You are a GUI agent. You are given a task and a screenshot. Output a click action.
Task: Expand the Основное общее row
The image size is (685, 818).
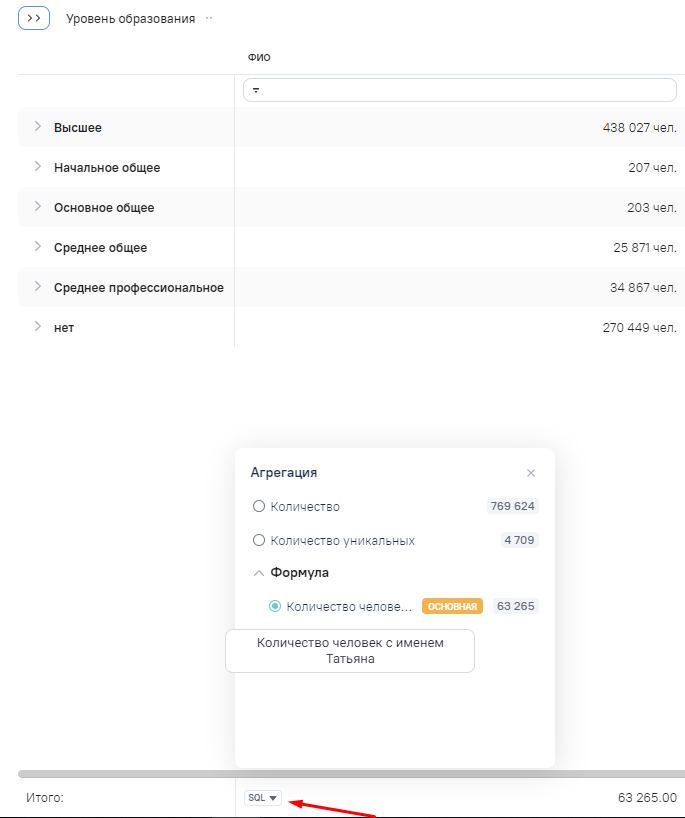click(x=38, y=207)
